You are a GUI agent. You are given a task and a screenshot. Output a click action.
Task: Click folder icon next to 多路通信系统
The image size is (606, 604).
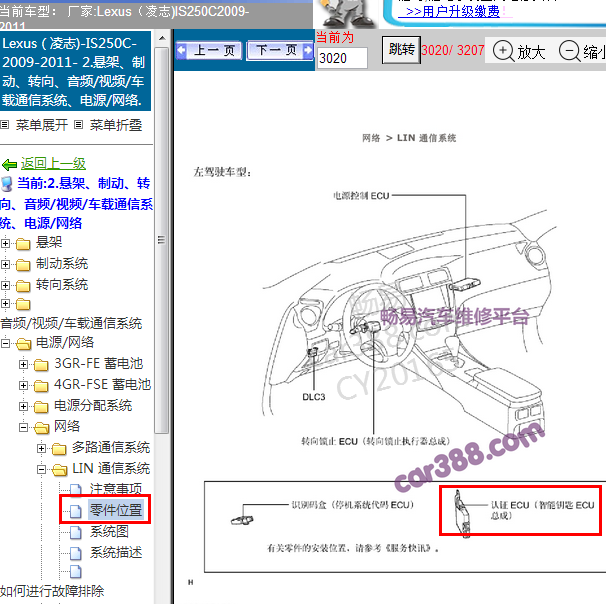[x=60, y=449]
